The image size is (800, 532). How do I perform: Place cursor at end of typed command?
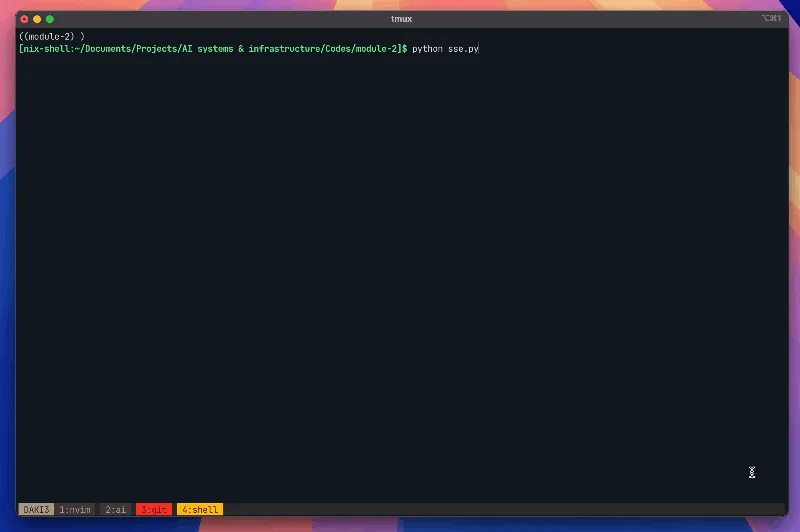pos(480,48)
